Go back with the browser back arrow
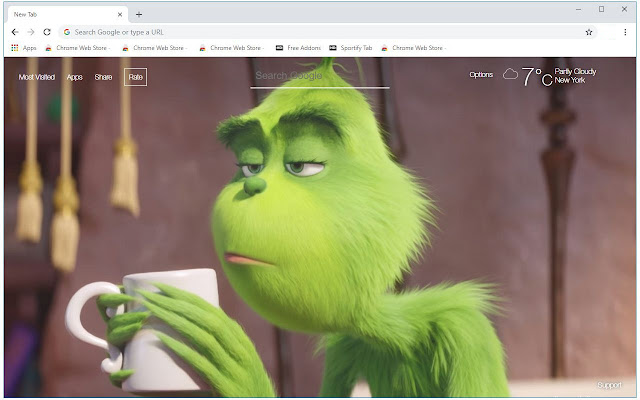Viewport: 640px width, 400px height. click(15, 32)
